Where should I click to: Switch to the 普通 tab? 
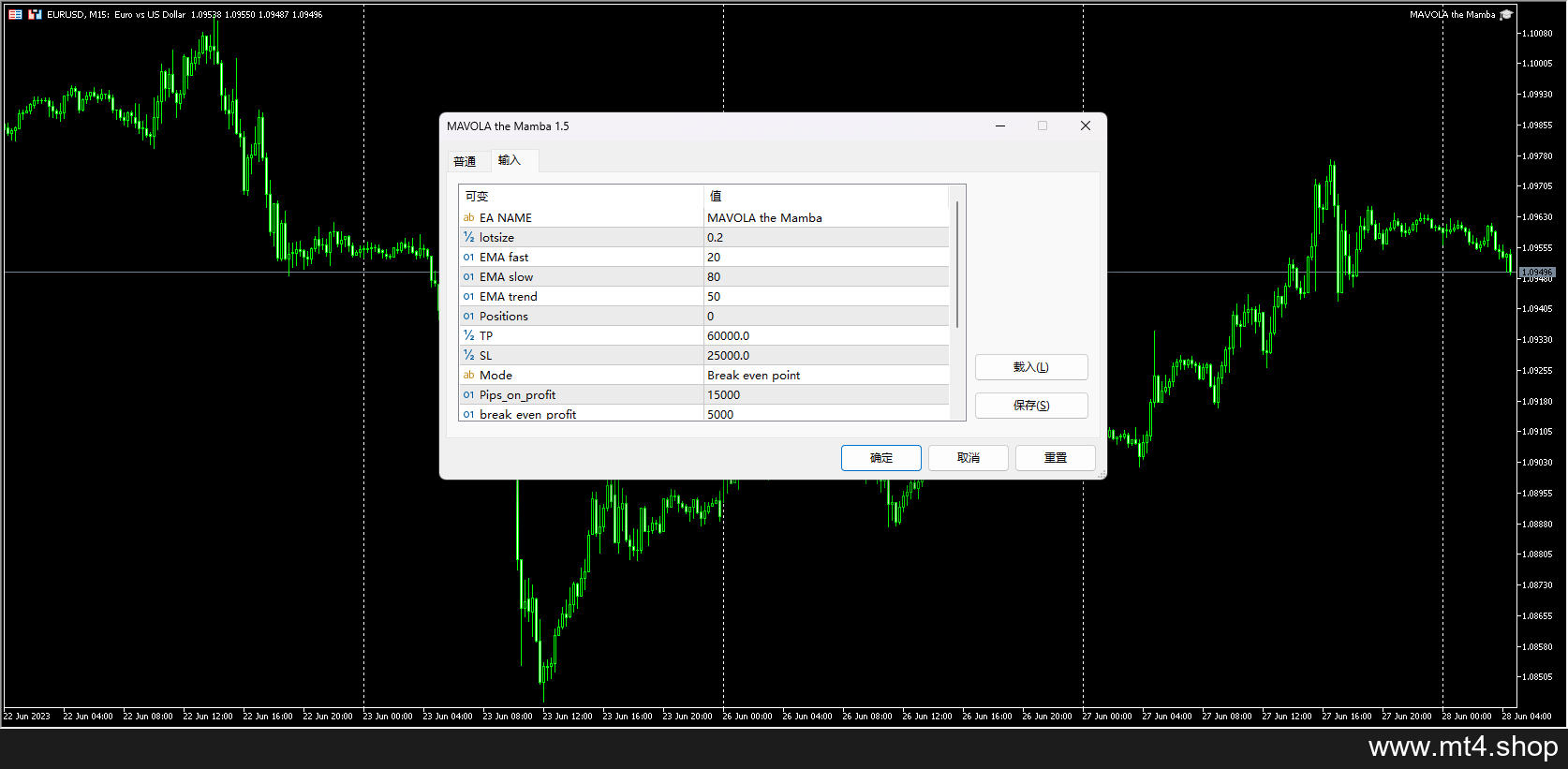(465, 161)
